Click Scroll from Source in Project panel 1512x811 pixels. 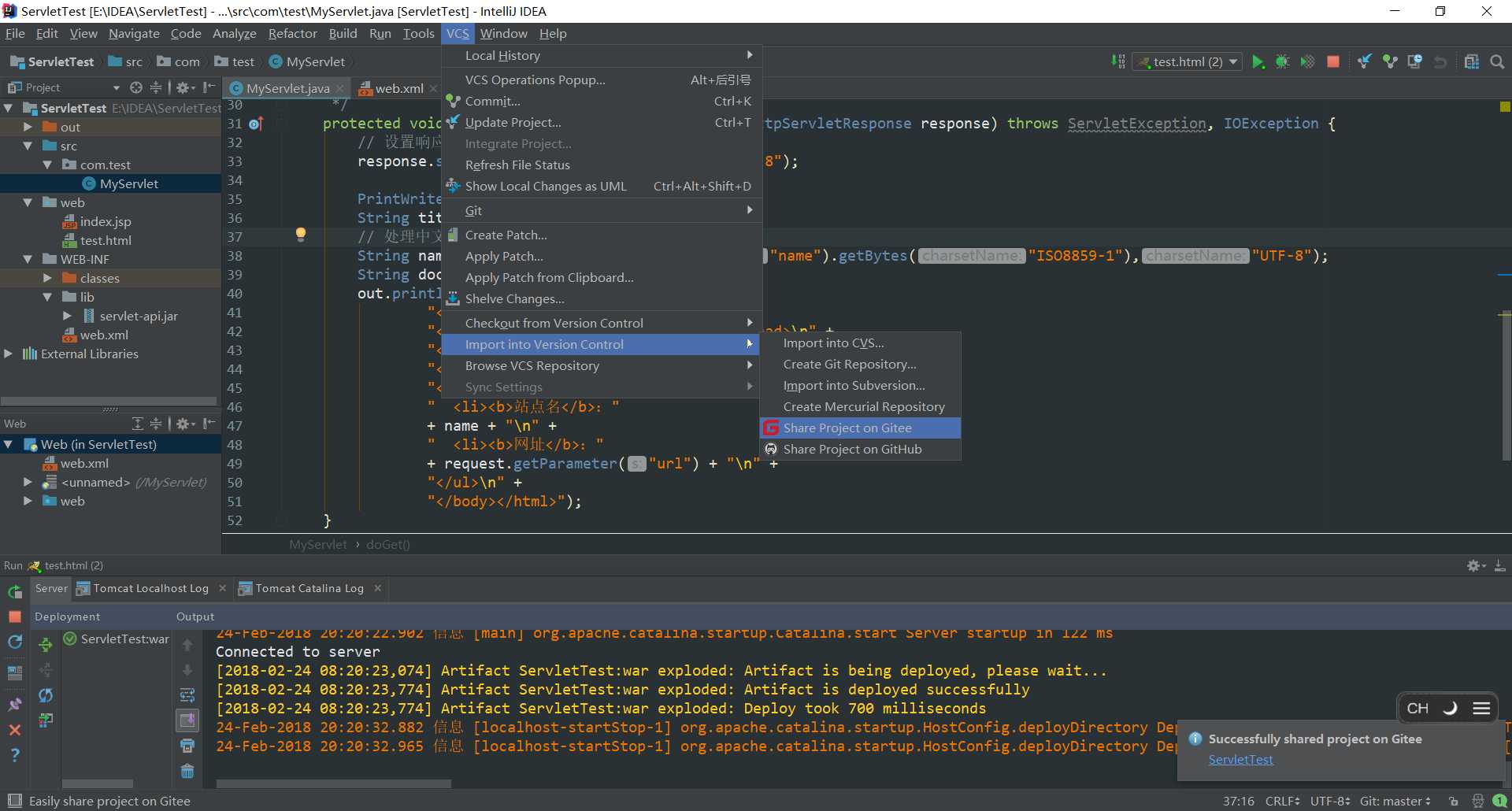(136, 87)
